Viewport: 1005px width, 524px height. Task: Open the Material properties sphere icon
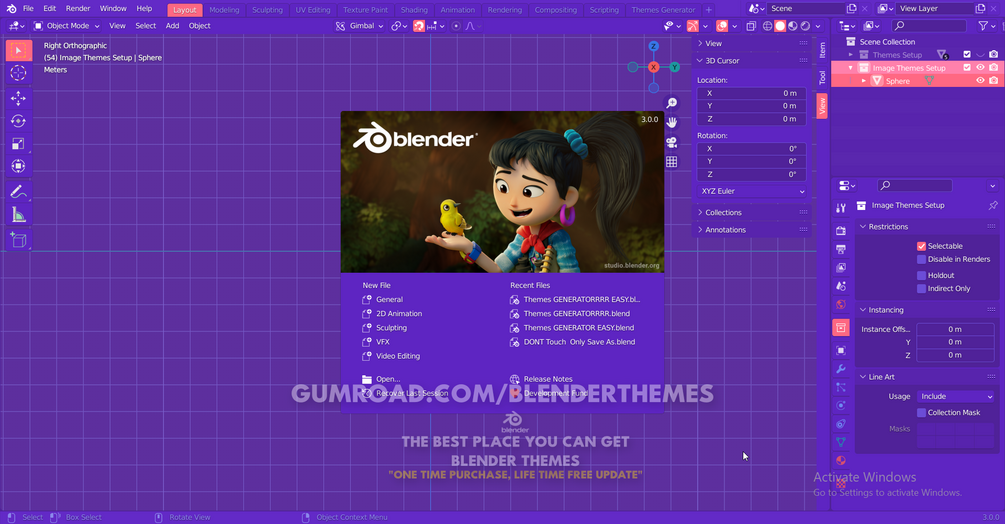coord(841,461)
